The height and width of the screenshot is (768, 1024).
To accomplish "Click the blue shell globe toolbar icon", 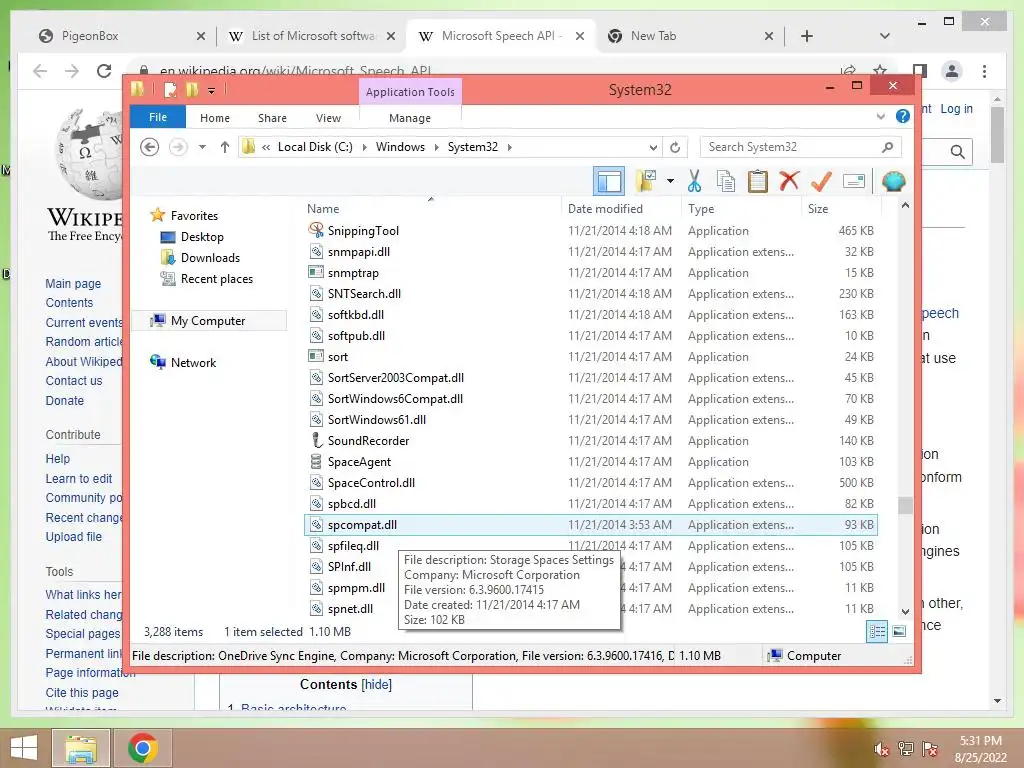I will click(893, 181).
